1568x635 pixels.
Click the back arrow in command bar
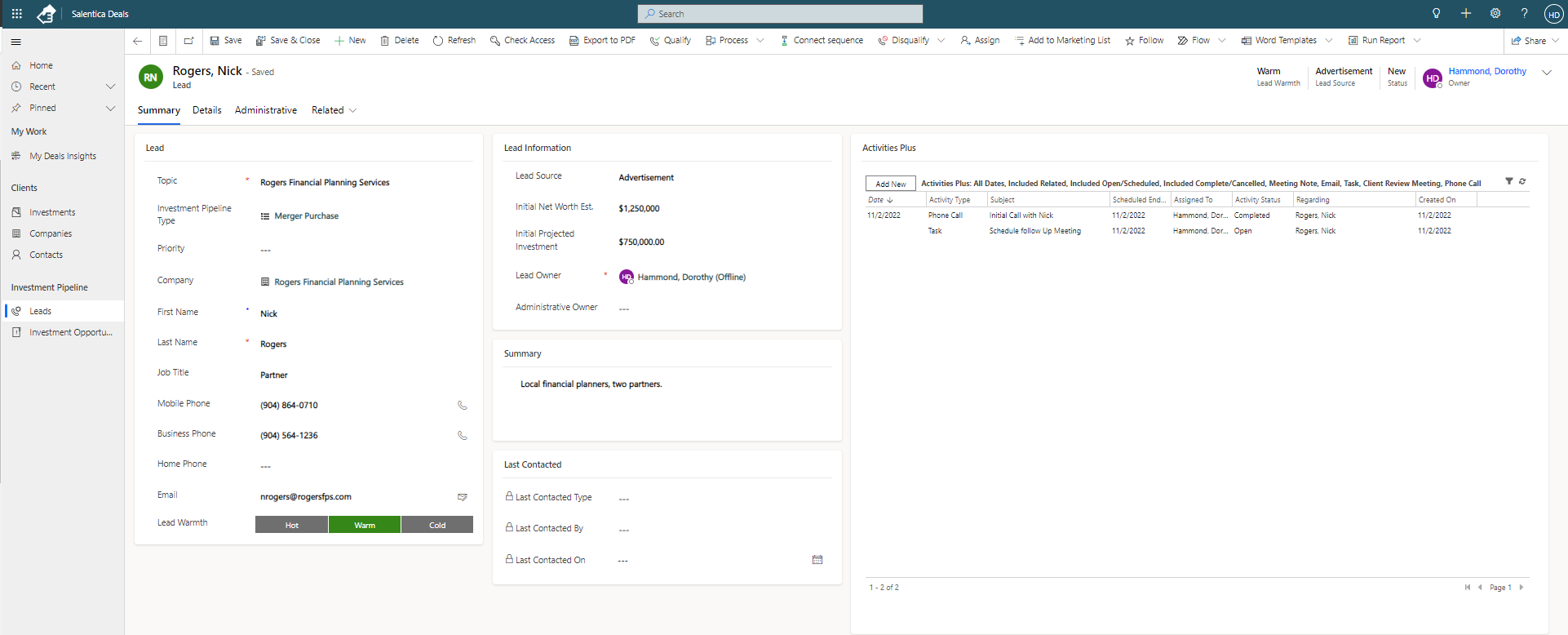(137, 41)
